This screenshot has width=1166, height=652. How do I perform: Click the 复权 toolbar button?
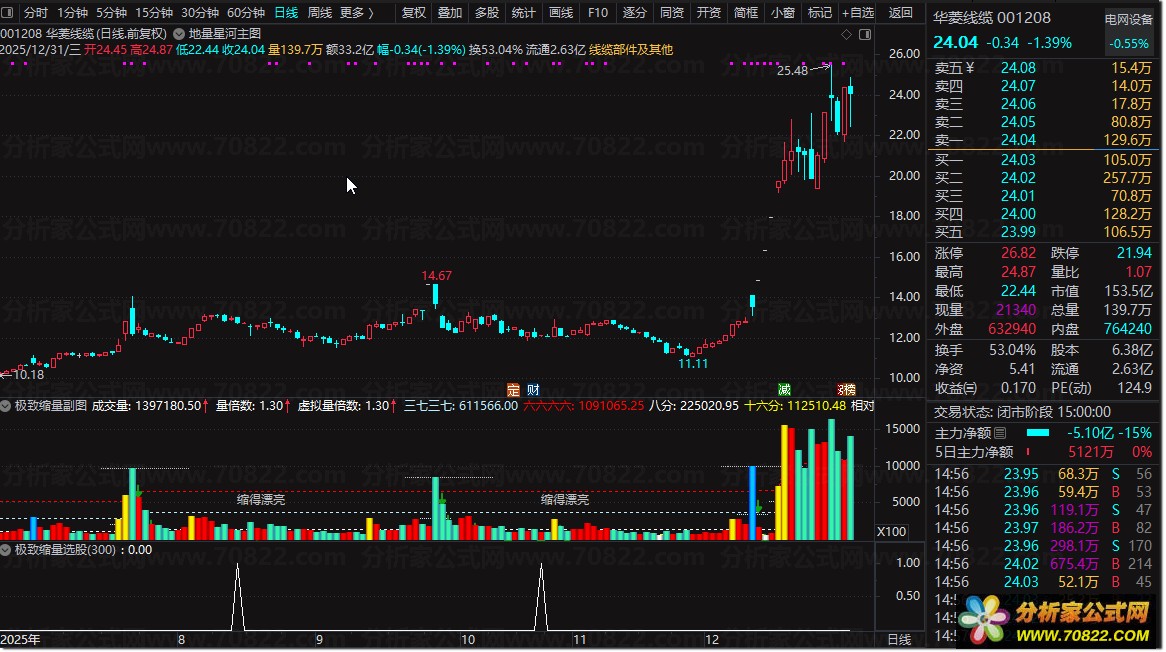tap(413, 13)
